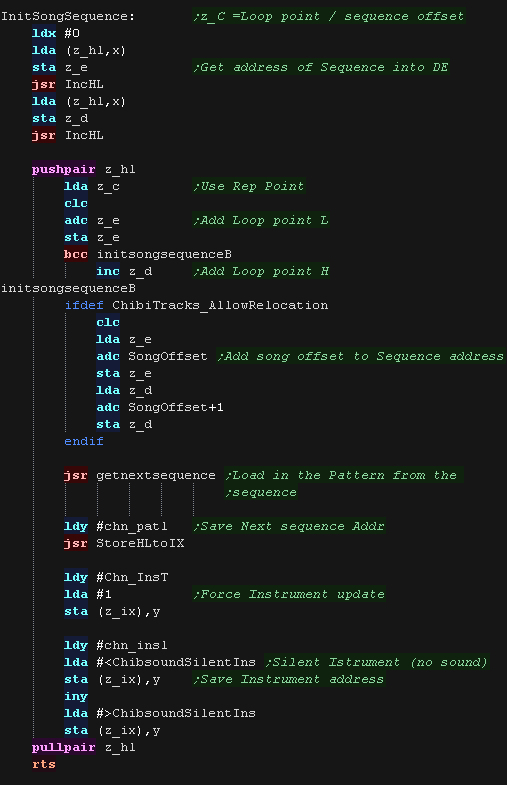Click the InitSongSequence label
Viewport: 507px width, 785px height.
[x=68, y=16]
